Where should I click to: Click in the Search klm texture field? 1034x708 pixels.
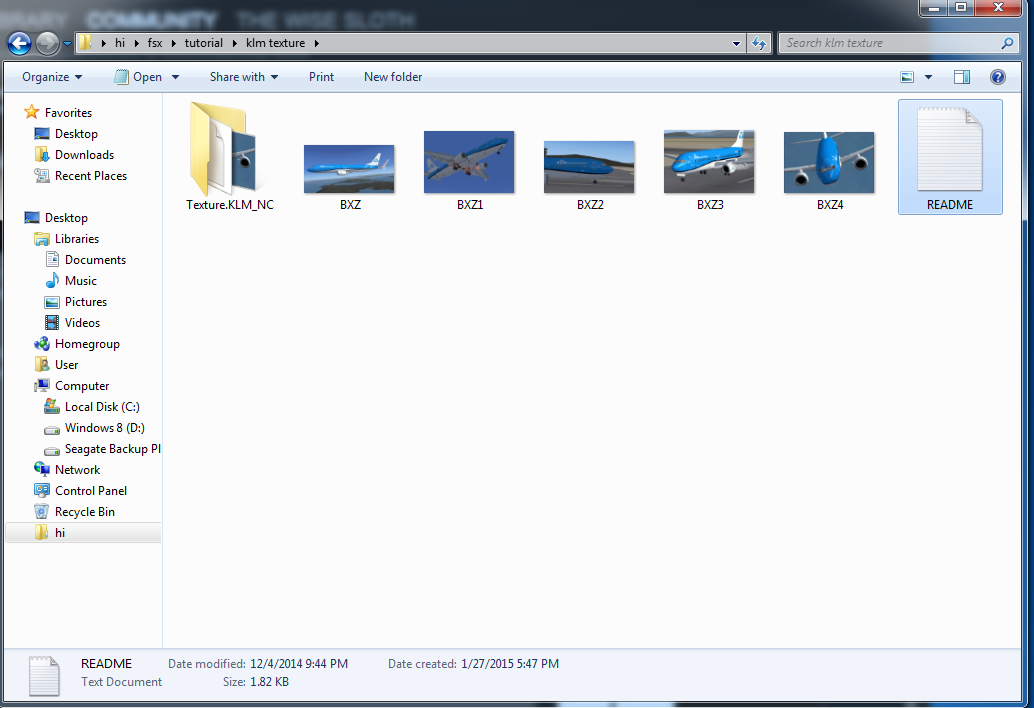pyautogui.click(x=890, y=44)
